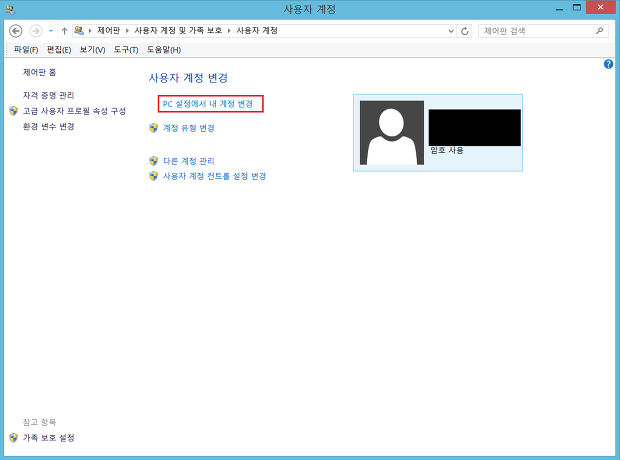620x460 pixels.
Task: Maximize the 사용자 계정 window
Action: (x=577, y=8)
